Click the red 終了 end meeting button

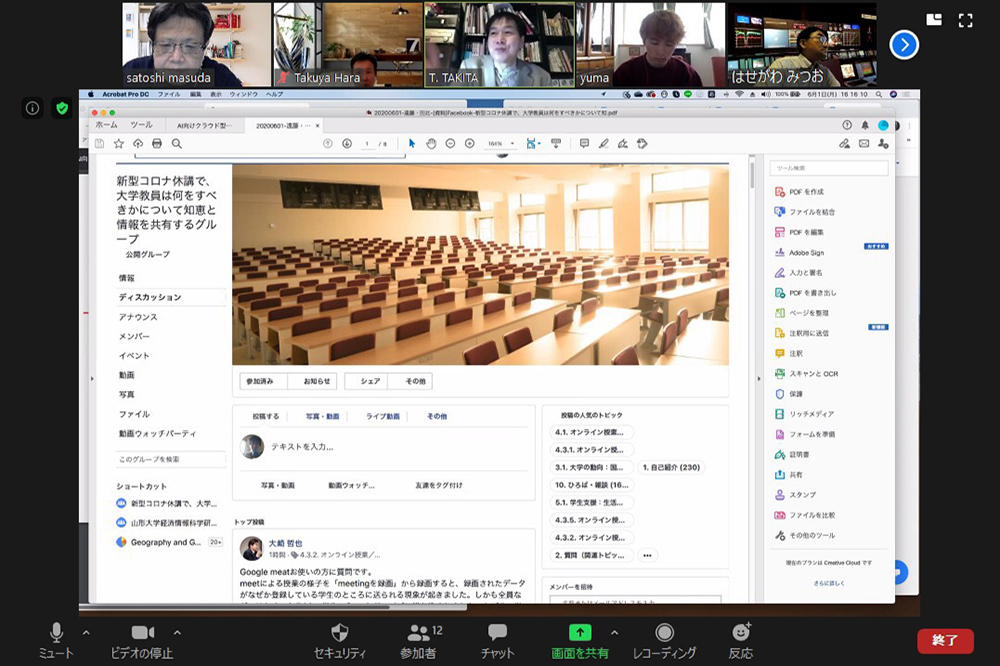(x=945, y=640)
